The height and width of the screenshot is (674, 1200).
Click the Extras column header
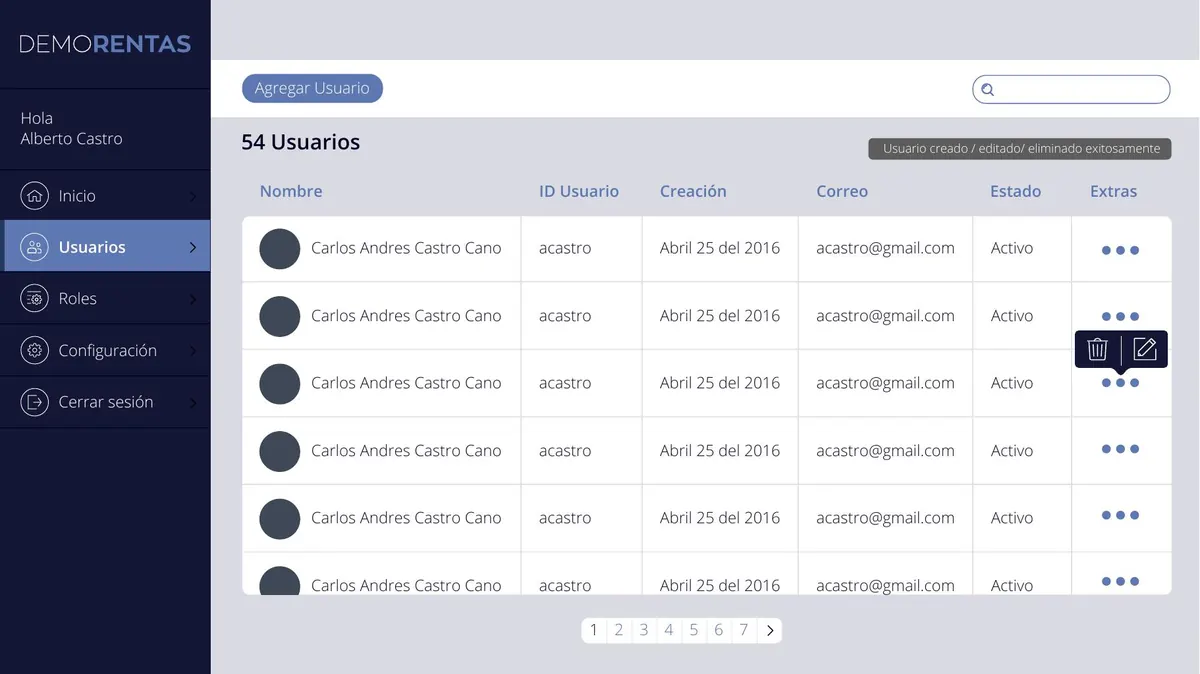pyautogui.click(x=1114, y=191)
